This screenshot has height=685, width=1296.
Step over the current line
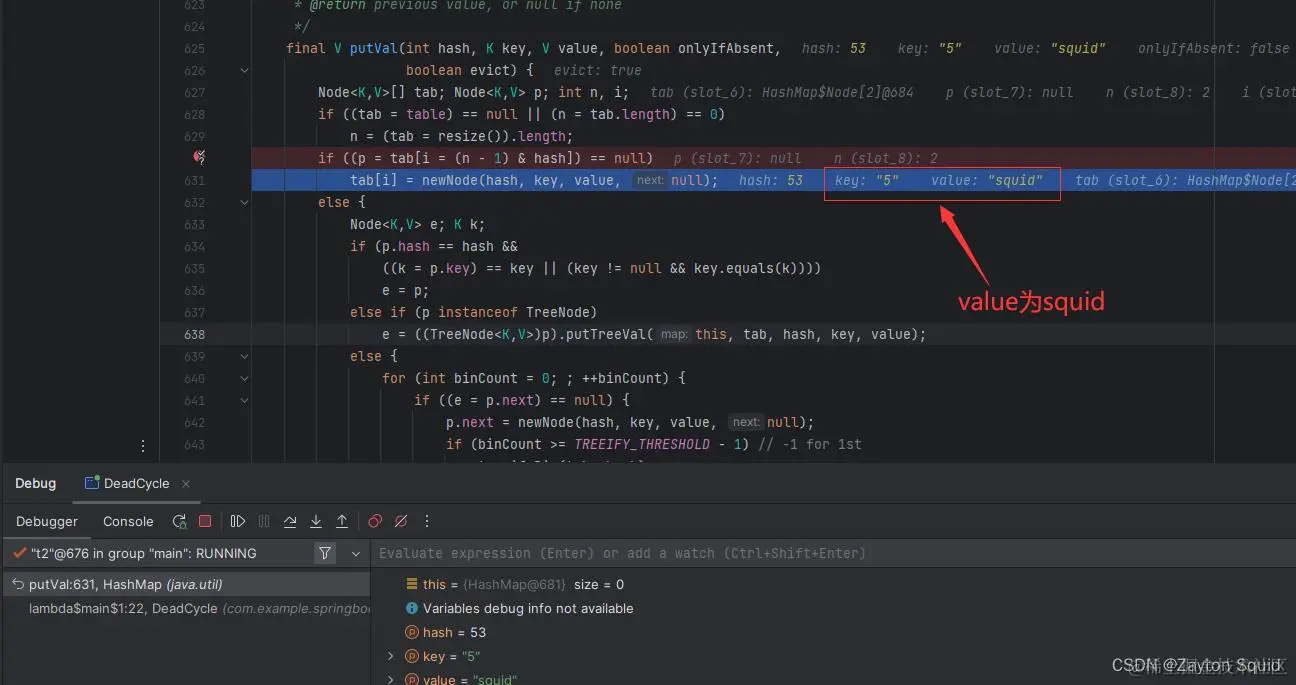click(290, 521)
